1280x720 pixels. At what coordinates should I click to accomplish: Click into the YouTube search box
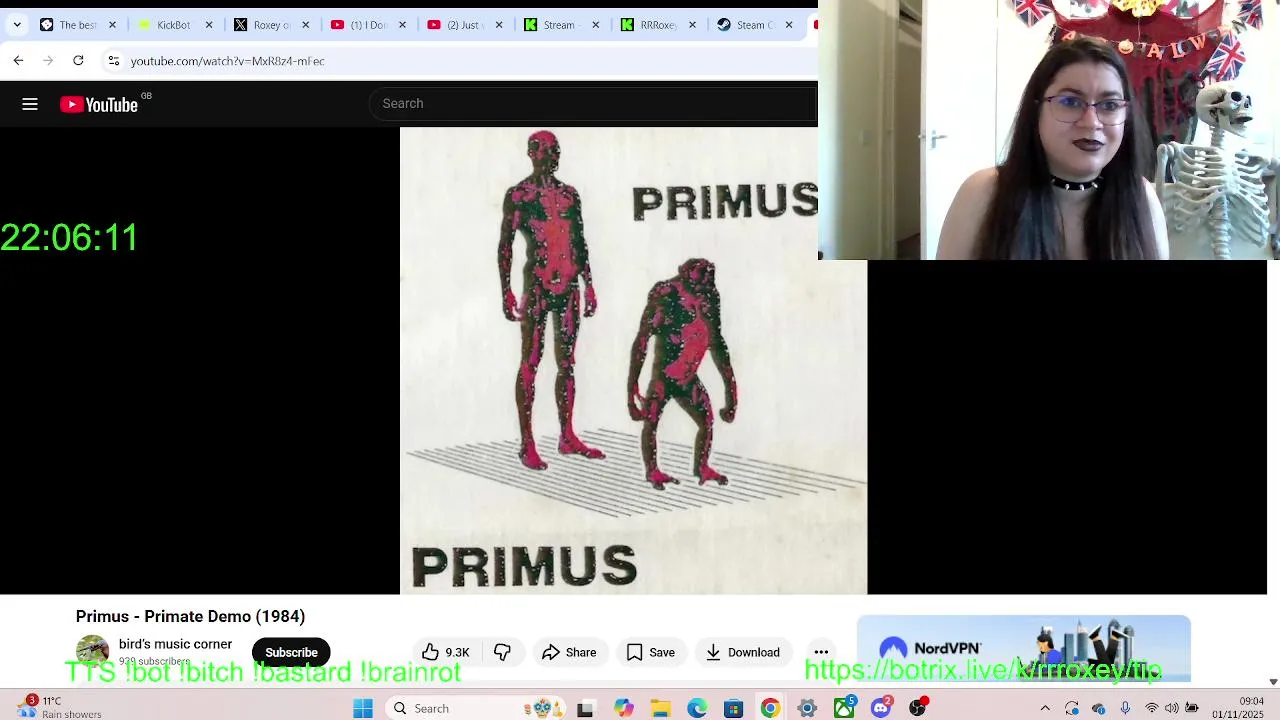pos(595,104)
